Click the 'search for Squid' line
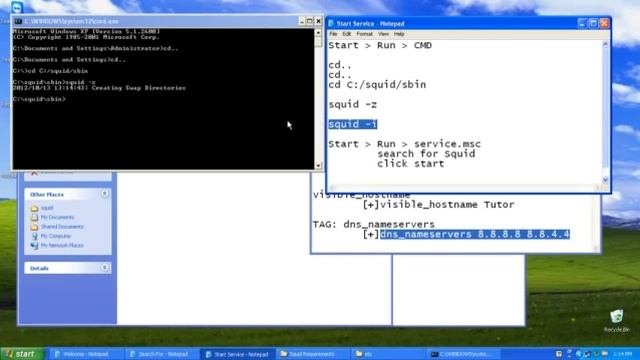The image size is (640, 360). 426,154
